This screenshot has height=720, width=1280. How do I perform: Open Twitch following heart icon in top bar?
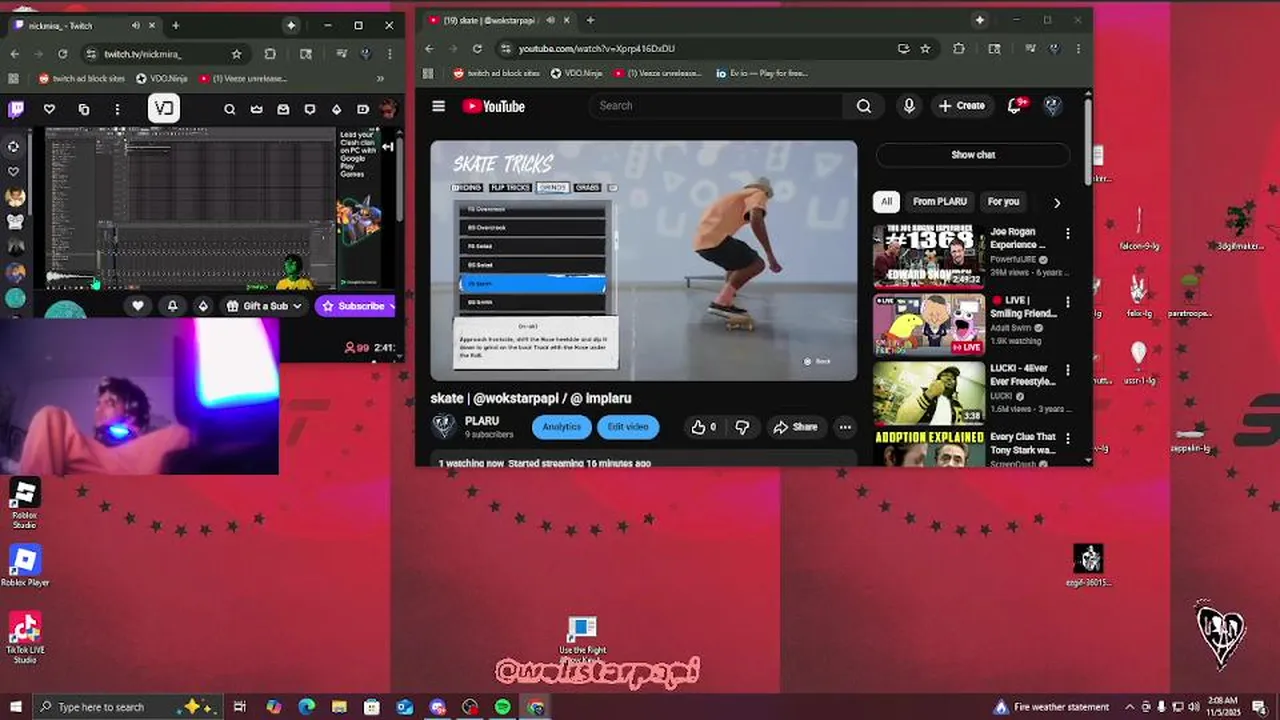coord(48,109)
